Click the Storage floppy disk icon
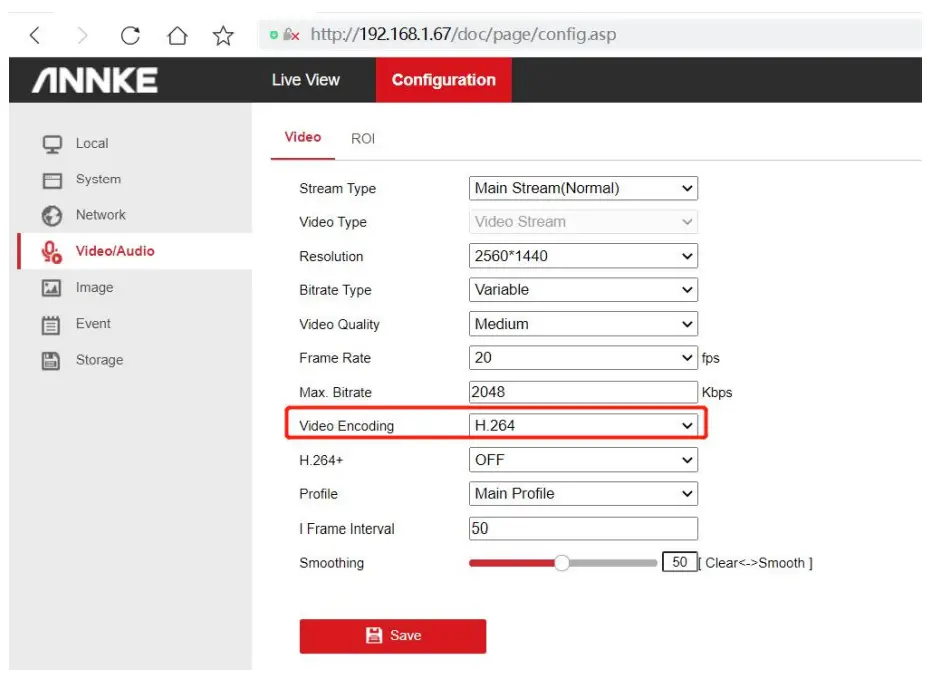Viewport: 926px width, 675px height. 51,361
